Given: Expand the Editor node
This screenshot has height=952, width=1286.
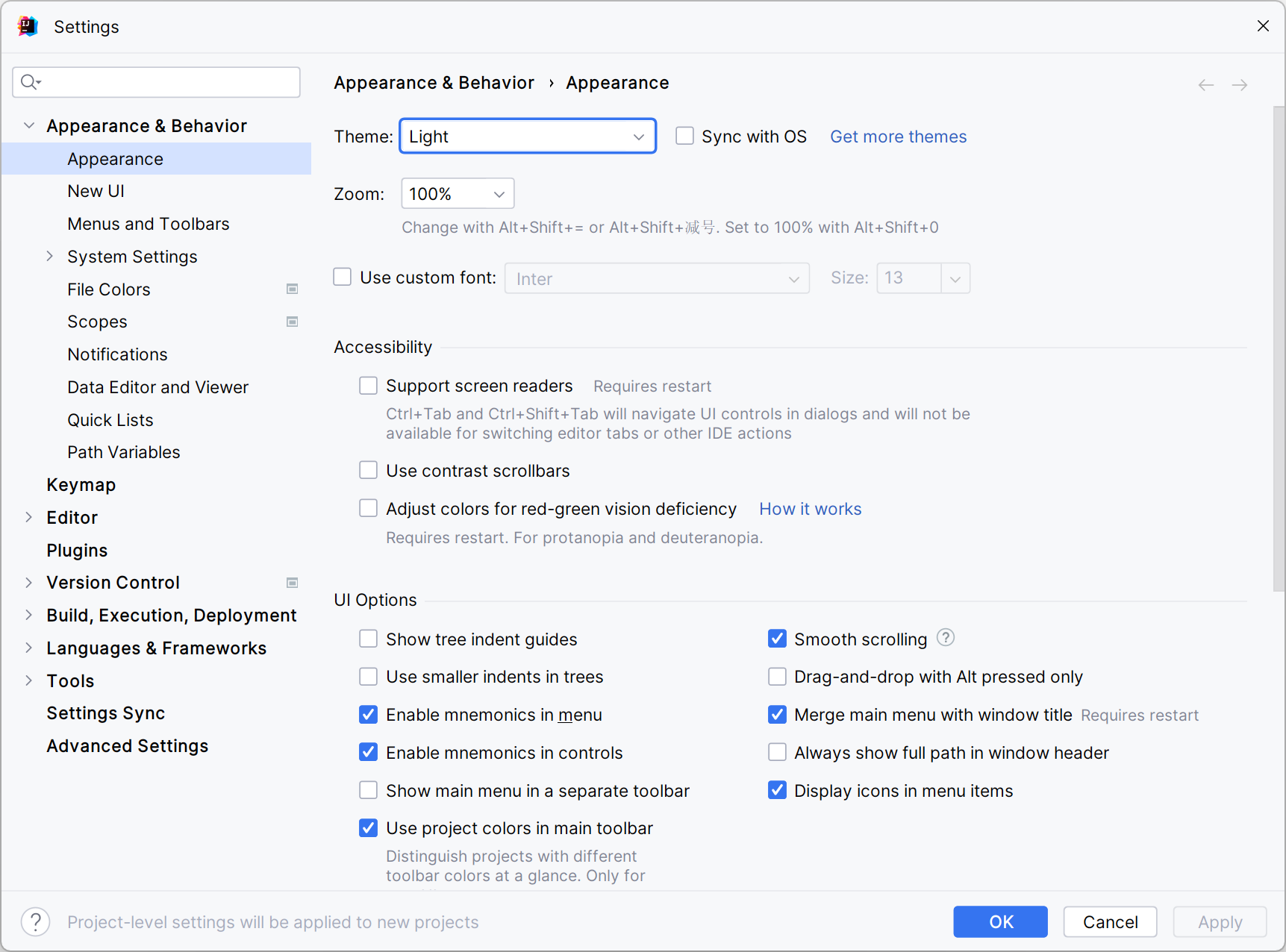Looking at the screenshot, I should (29, 517).
